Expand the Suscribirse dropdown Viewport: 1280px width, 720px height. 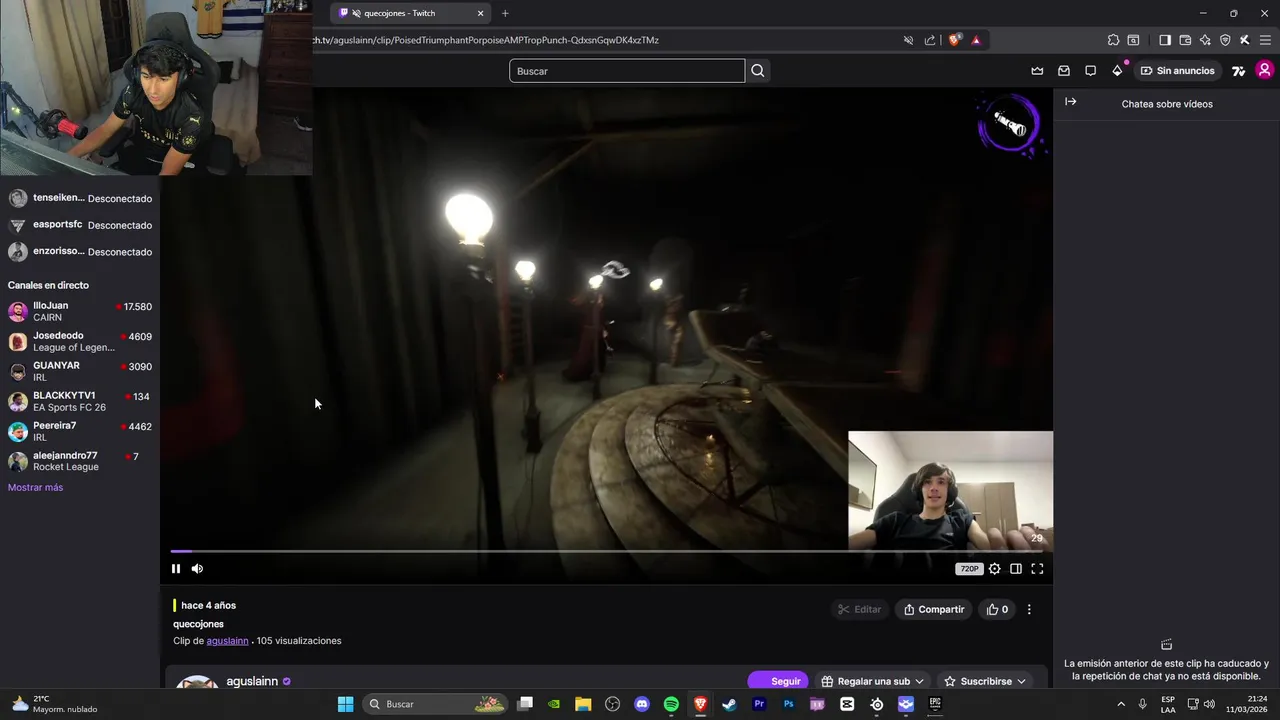coord(985,681)
